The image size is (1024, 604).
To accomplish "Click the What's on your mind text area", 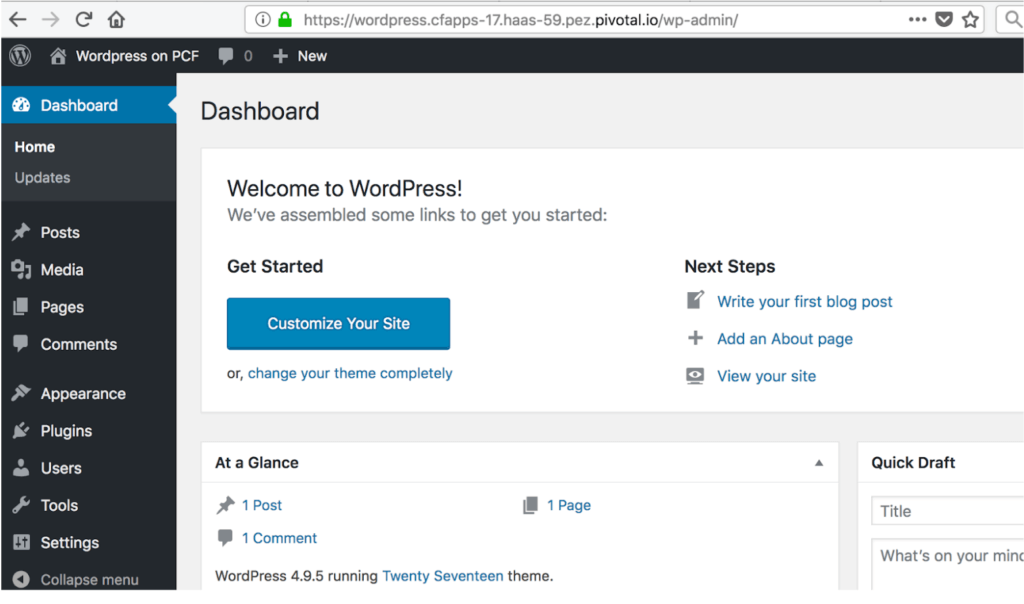I will point(947,564).
